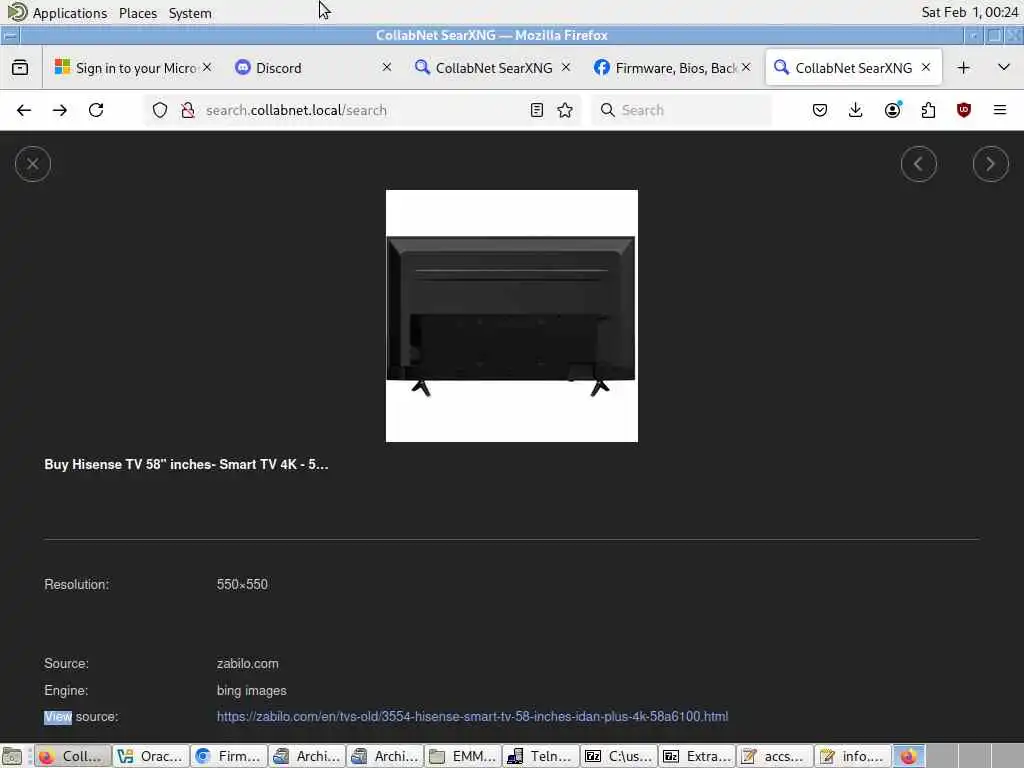Viewport: 1024px width, 768px height.
Task: Open the zabilo.com source URL link
Action: tap(472, 716)
